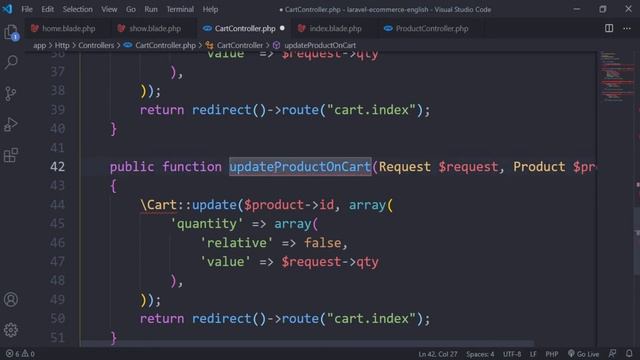Change indentation via Spaces: 4
The height and width of the screenshot is (360, 640).
(480, 354)
